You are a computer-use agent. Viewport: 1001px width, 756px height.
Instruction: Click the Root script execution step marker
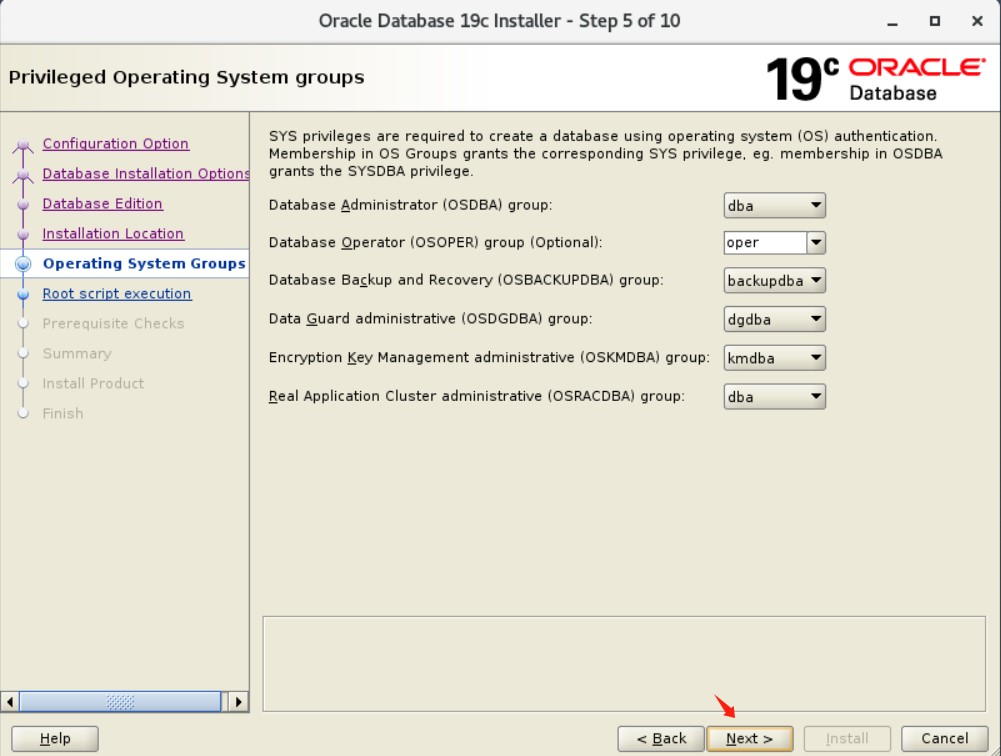click(x=23, y=294)
